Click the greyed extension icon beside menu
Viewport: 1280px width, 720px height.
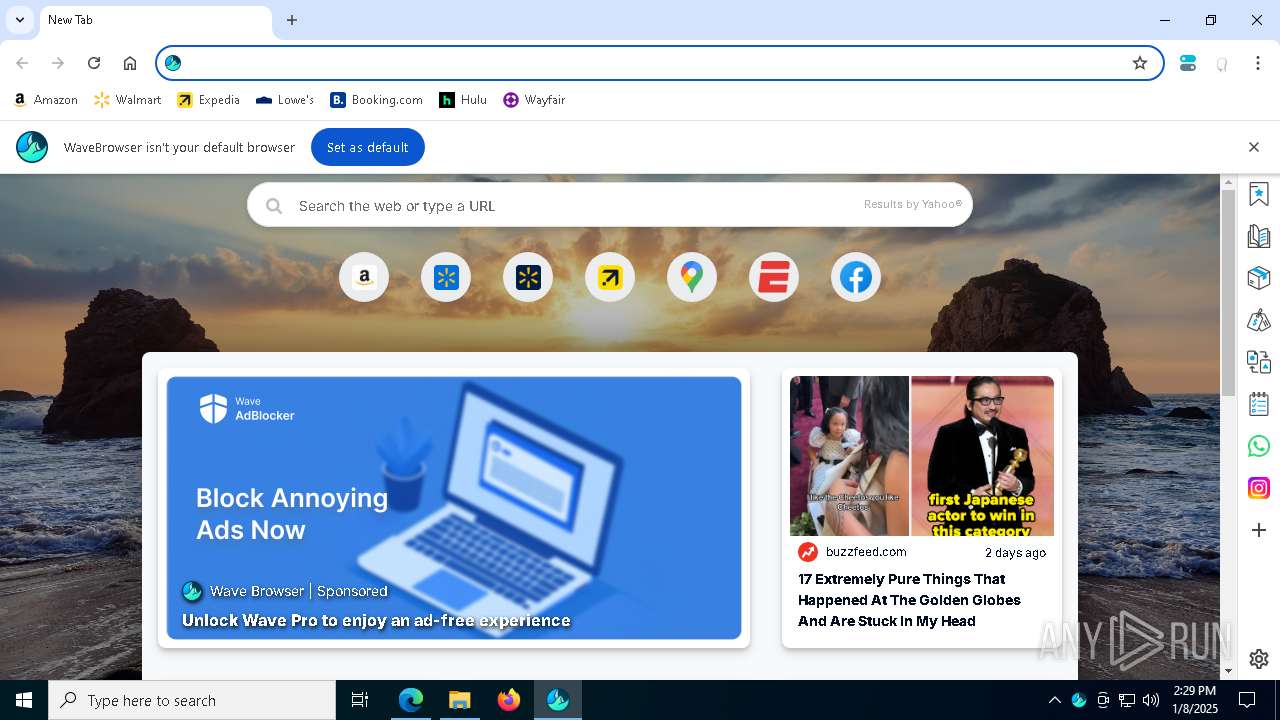pyautogui.click(x=1222, y=64)
